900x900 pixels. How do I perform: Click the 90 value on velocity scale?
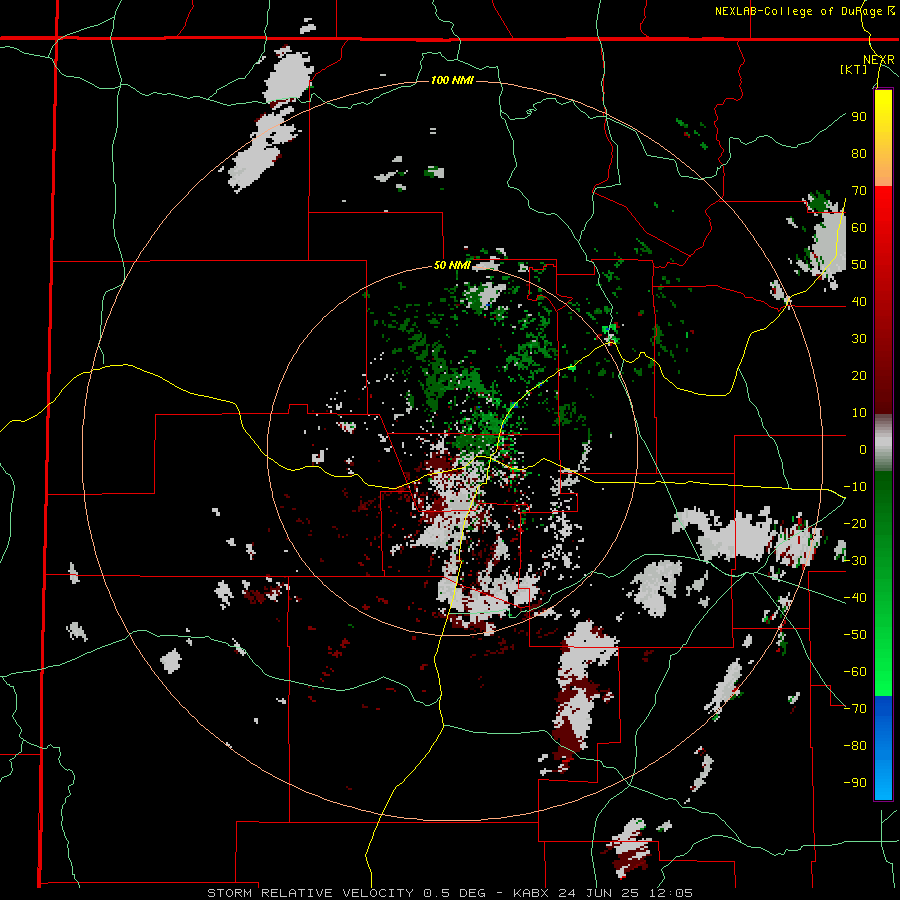pyautogui.click(x=859, y=117)
